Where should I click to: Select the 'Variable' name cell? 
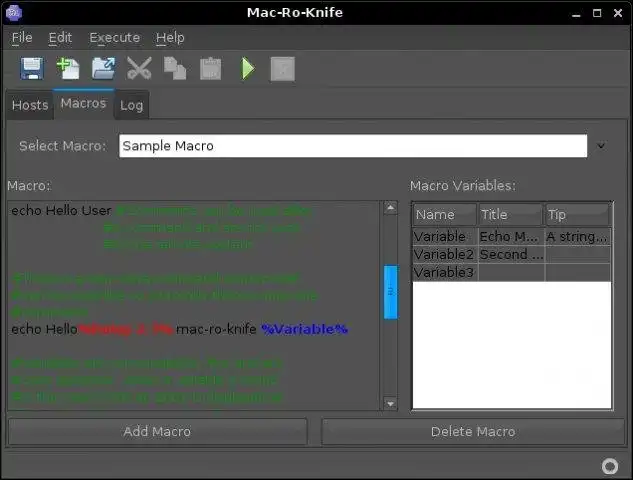445,237
